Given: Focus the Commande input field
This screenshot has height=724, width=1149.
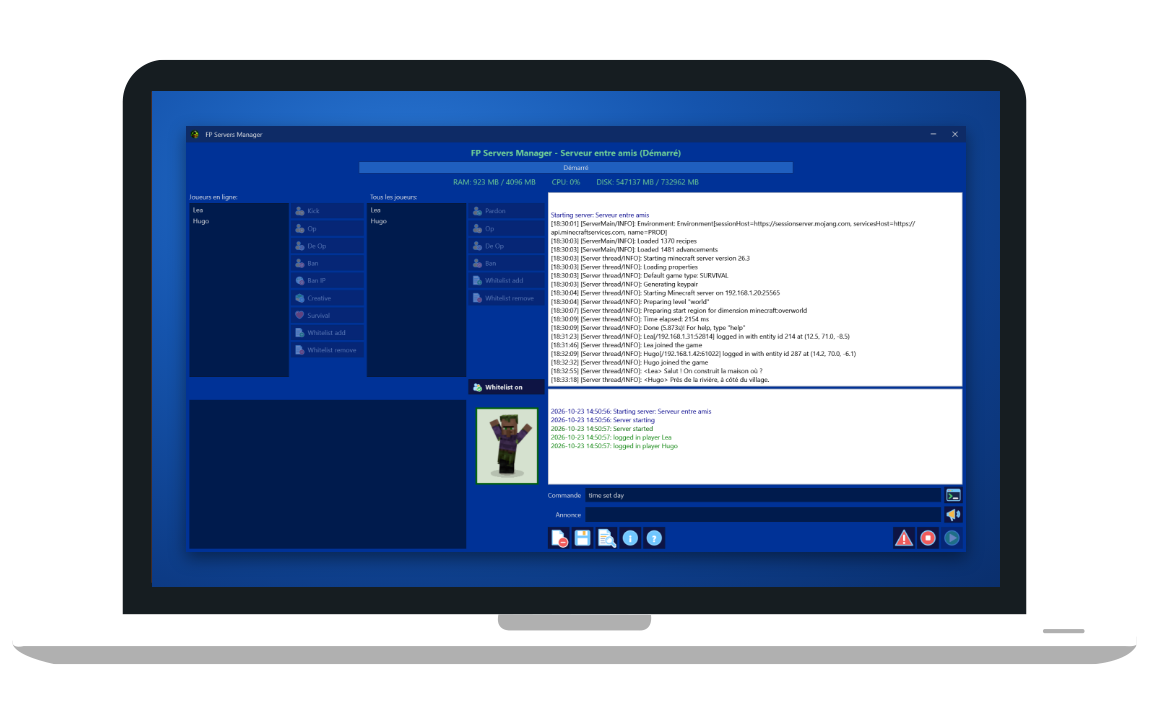Looking at the screenshot, I should tap(763, 496).
